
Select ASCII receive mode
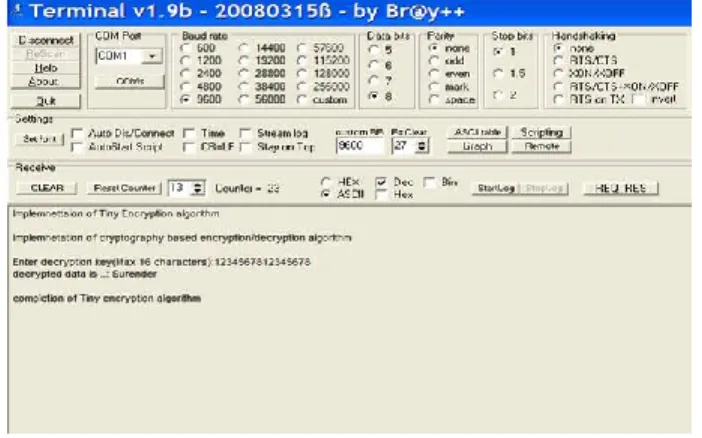click(x=326, y=194)
